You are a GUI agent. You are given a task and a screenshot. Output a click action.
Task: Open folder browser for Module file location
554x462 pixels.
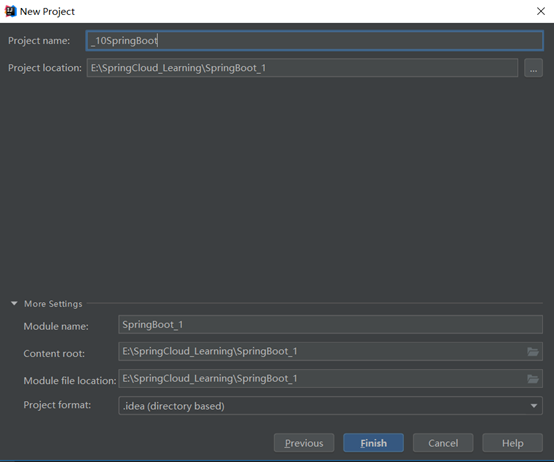(533, 379)
